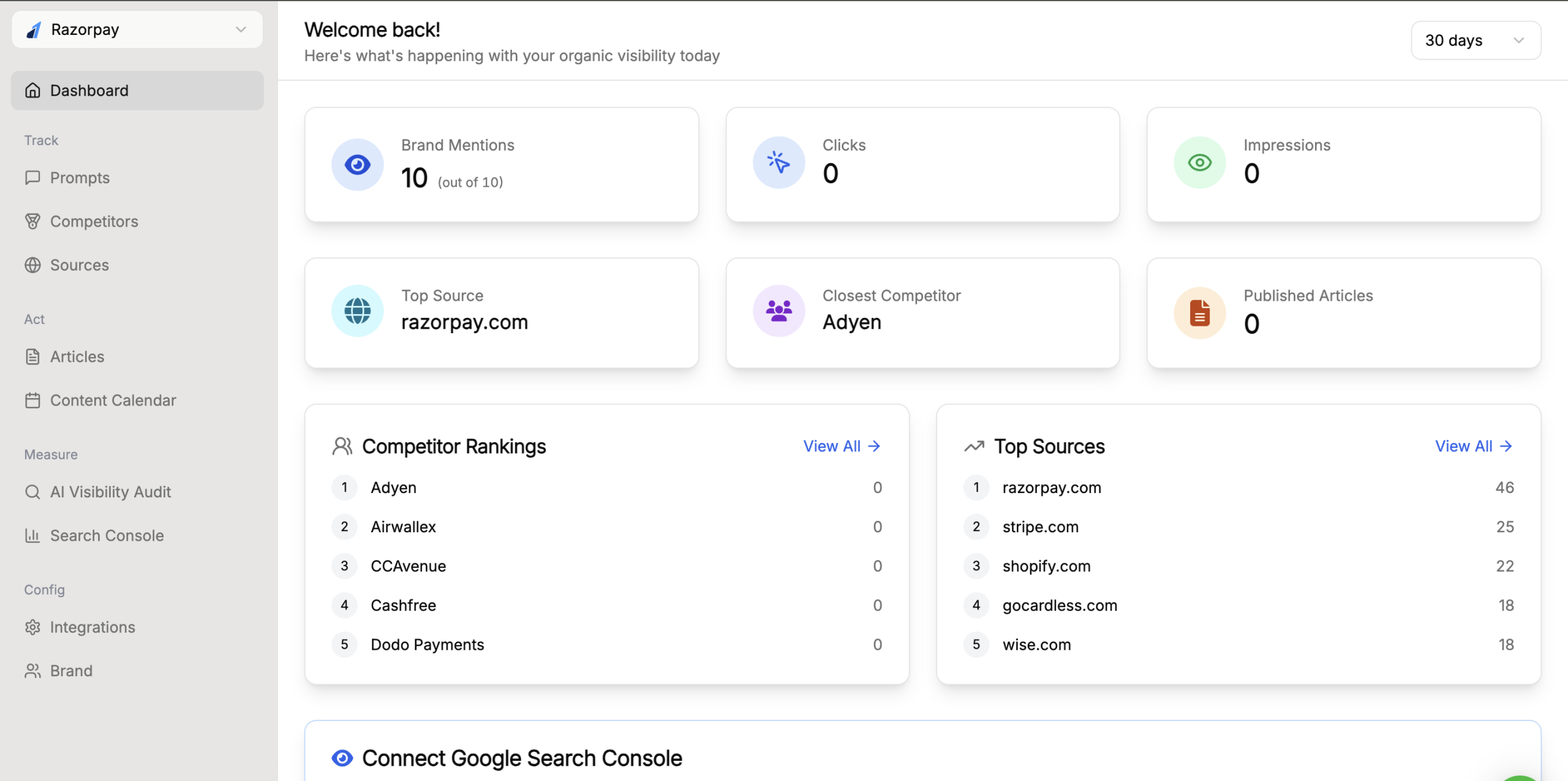Click Adyen in Competitor Rankings list
The image size is (1568, 781).
pos(393,488)
